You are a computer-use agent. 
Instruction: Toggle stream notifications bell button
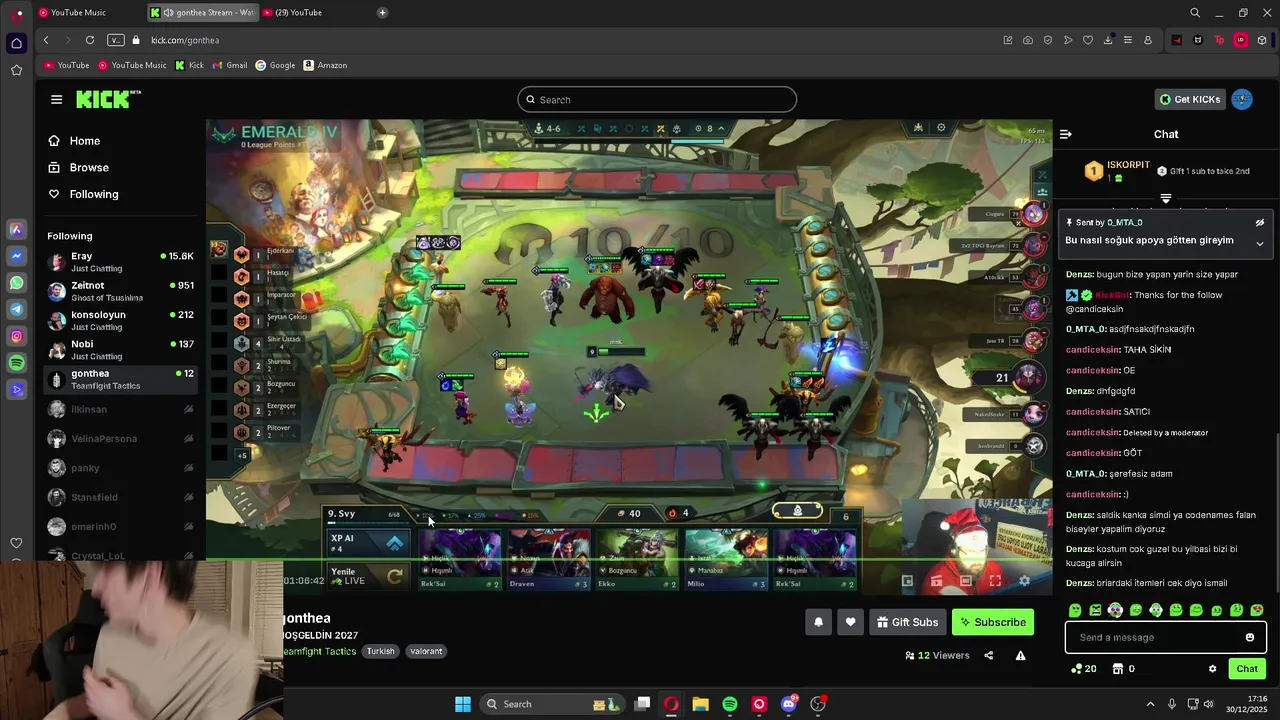pos(818,622)
